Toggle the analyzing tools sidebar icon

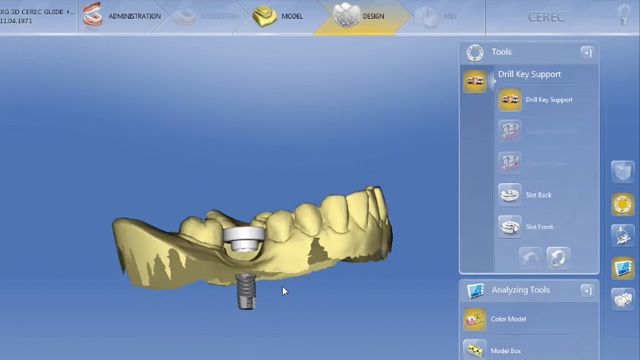(622, 267)
